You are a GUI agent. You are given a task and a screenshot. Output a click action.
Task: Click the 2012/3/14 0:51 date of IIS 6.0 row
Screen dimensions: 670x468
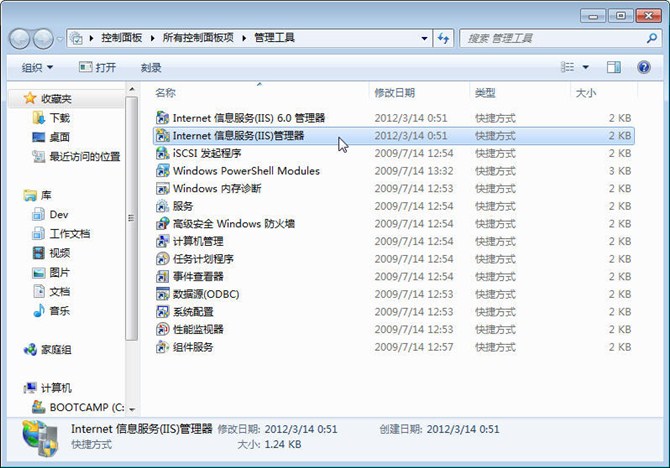click(411, 118)
